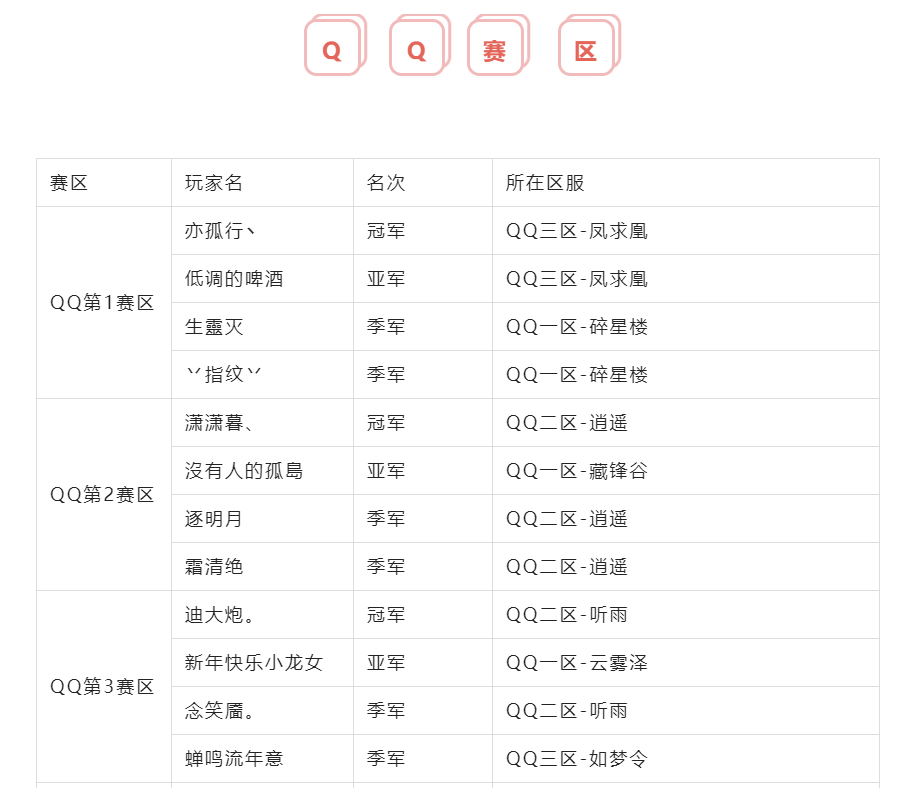The width and height of the screenshot is (920, 788).
Task: Click 'QQ二区-逍遥' in the 潇潇暮、 row
Action: (567, 422)
